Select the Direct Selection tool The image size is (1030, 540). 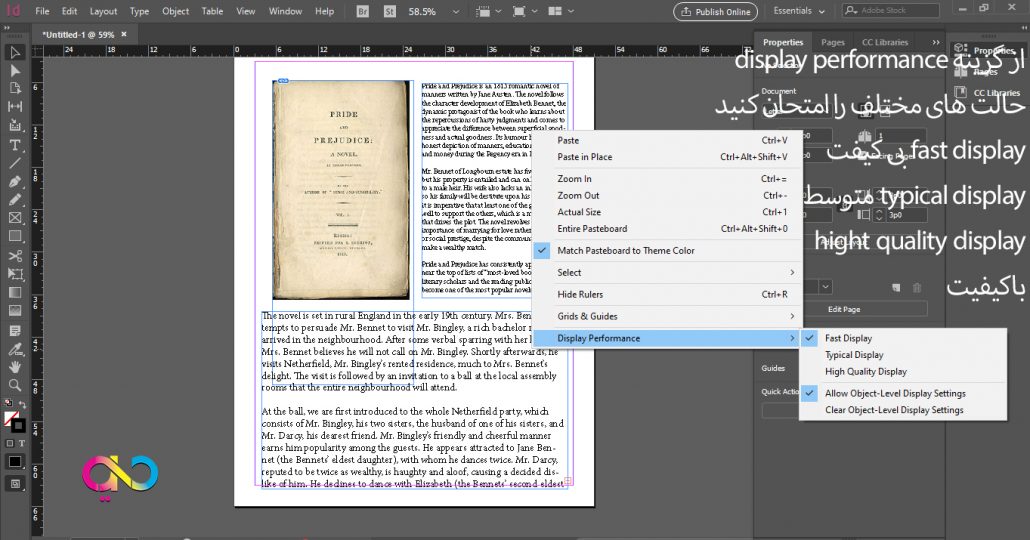pos(15,70)
